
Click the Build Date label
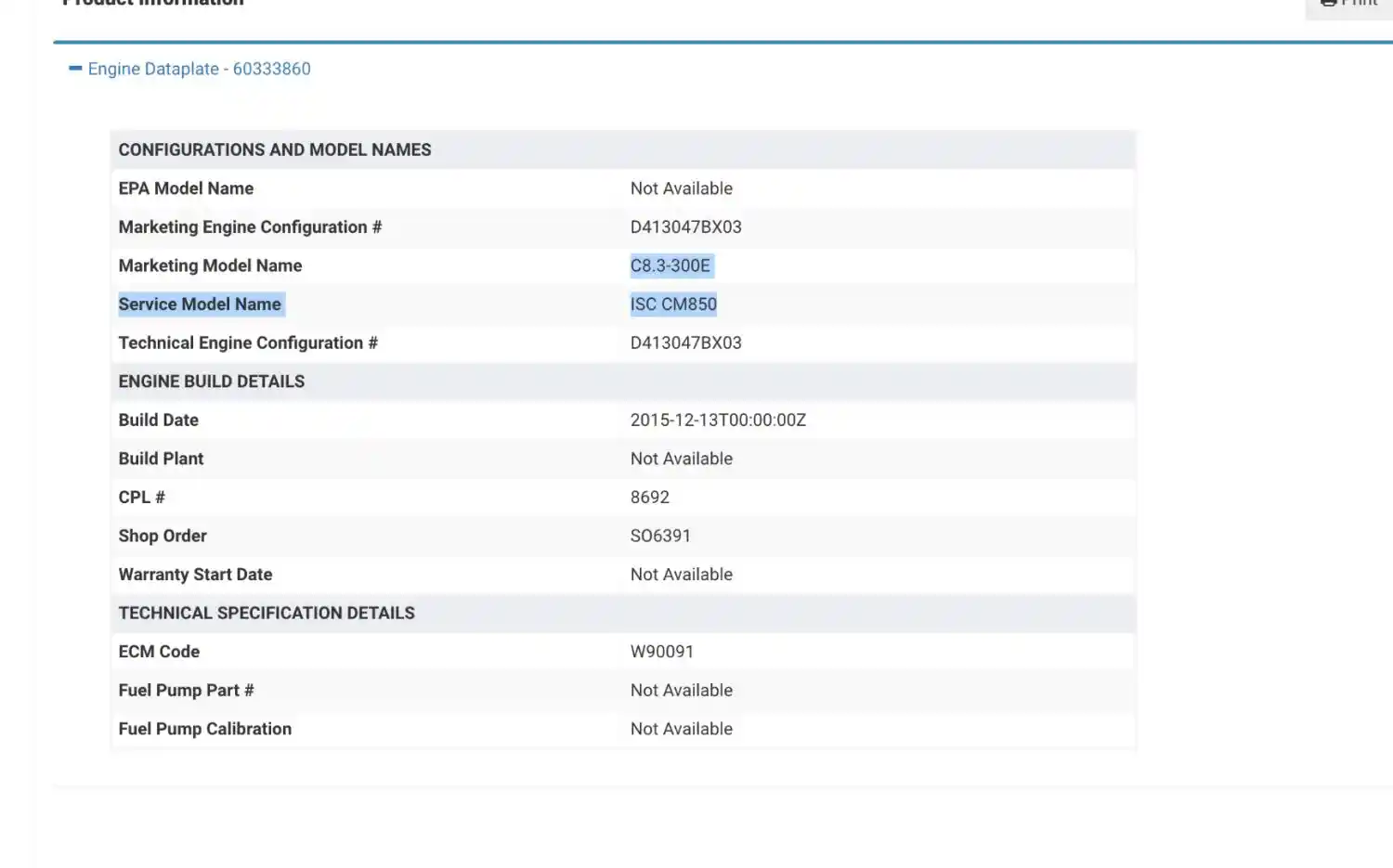[159, 421]
